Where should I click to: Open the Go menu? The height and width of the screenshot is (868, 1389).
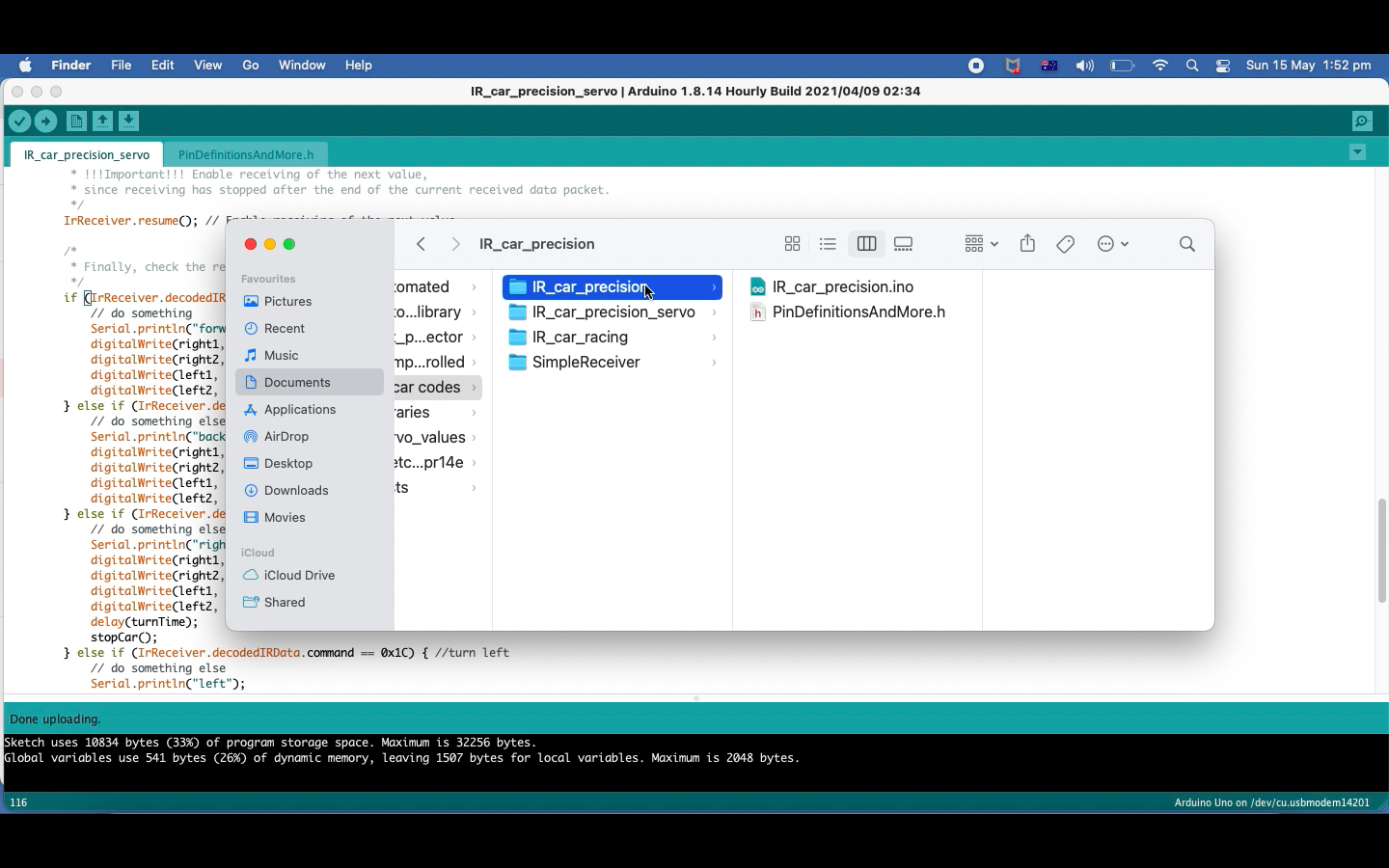coord(251,66)
